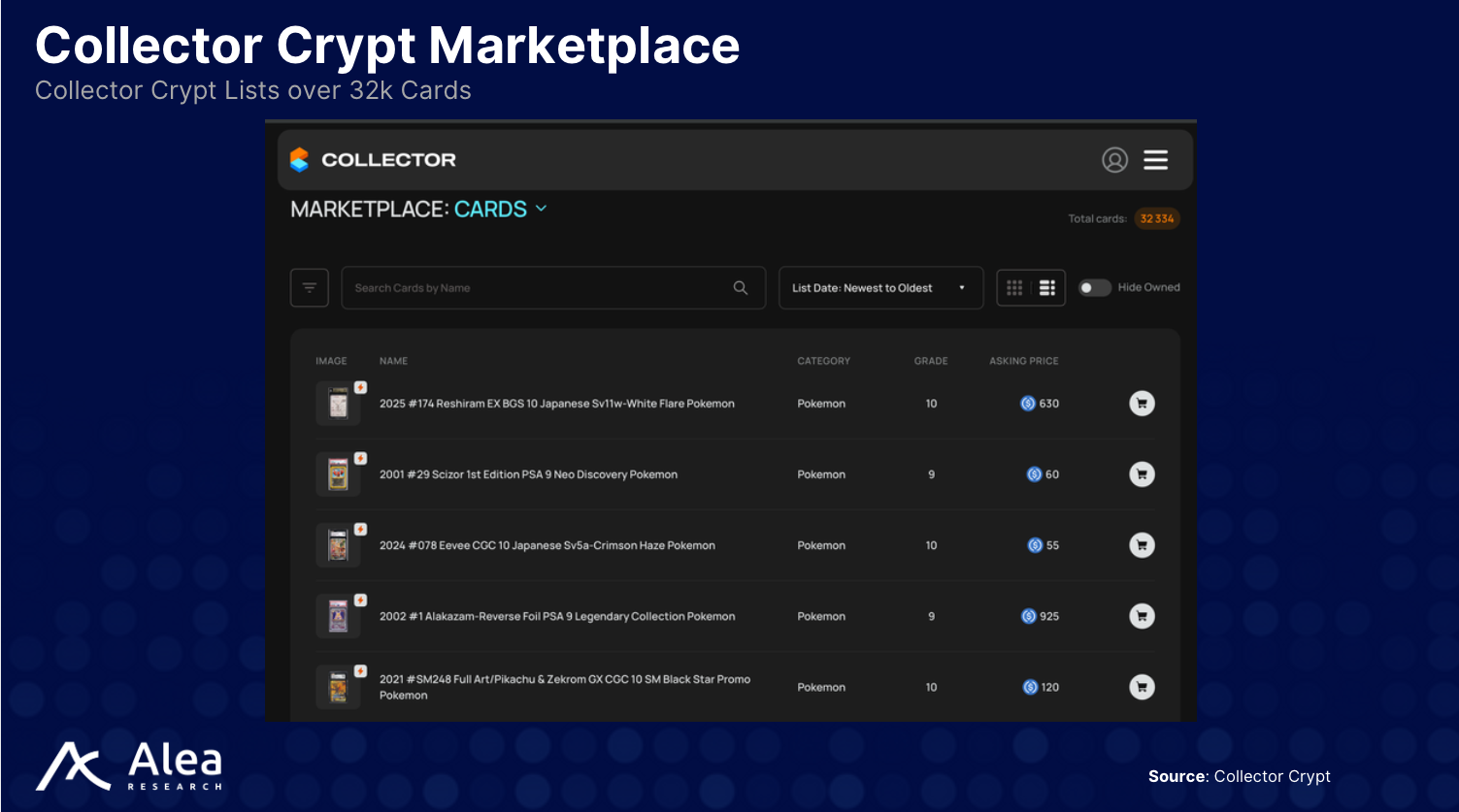Viewport: 1459px width, 812px height.
Task: Enable the Hide Owned toggle
Action: coord(1094,287)
